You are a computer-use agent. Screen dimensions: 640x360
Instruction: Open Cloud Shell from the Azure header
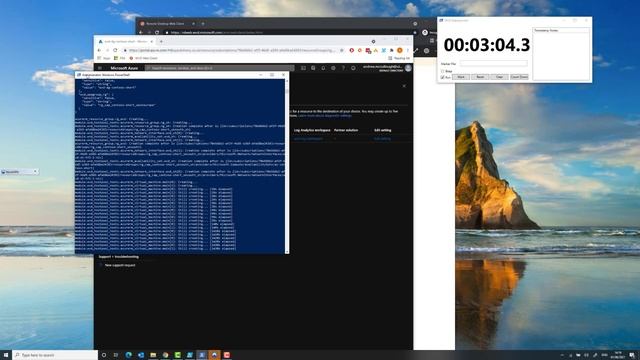303,68
